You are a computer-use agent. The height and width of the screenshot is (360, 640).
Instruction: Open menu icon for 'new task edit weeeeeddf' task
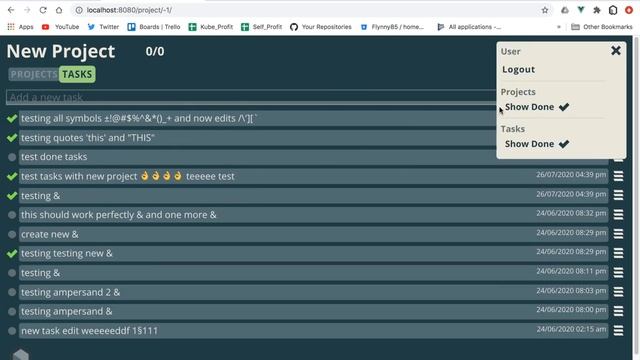(618, 330)
